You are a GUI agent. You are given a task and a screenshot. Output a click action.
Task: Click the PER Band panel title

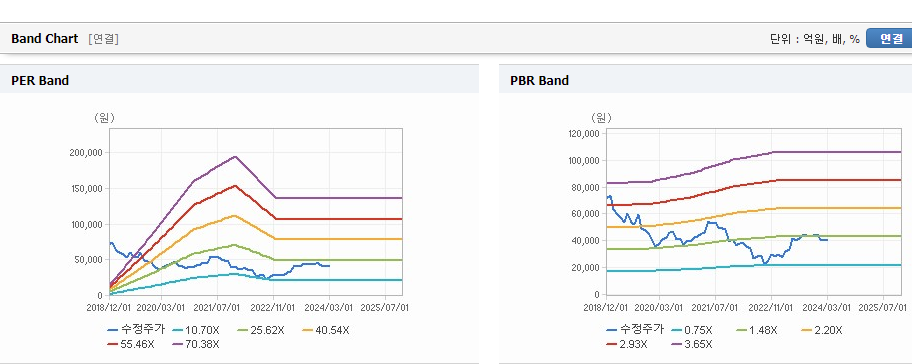tap(40, 81)
